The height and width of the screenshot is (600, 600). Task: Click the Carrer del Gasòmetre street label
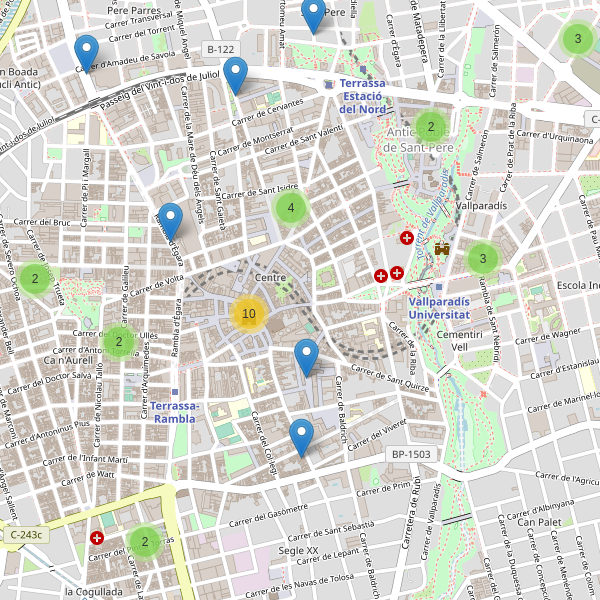click(x=268, y=515)
